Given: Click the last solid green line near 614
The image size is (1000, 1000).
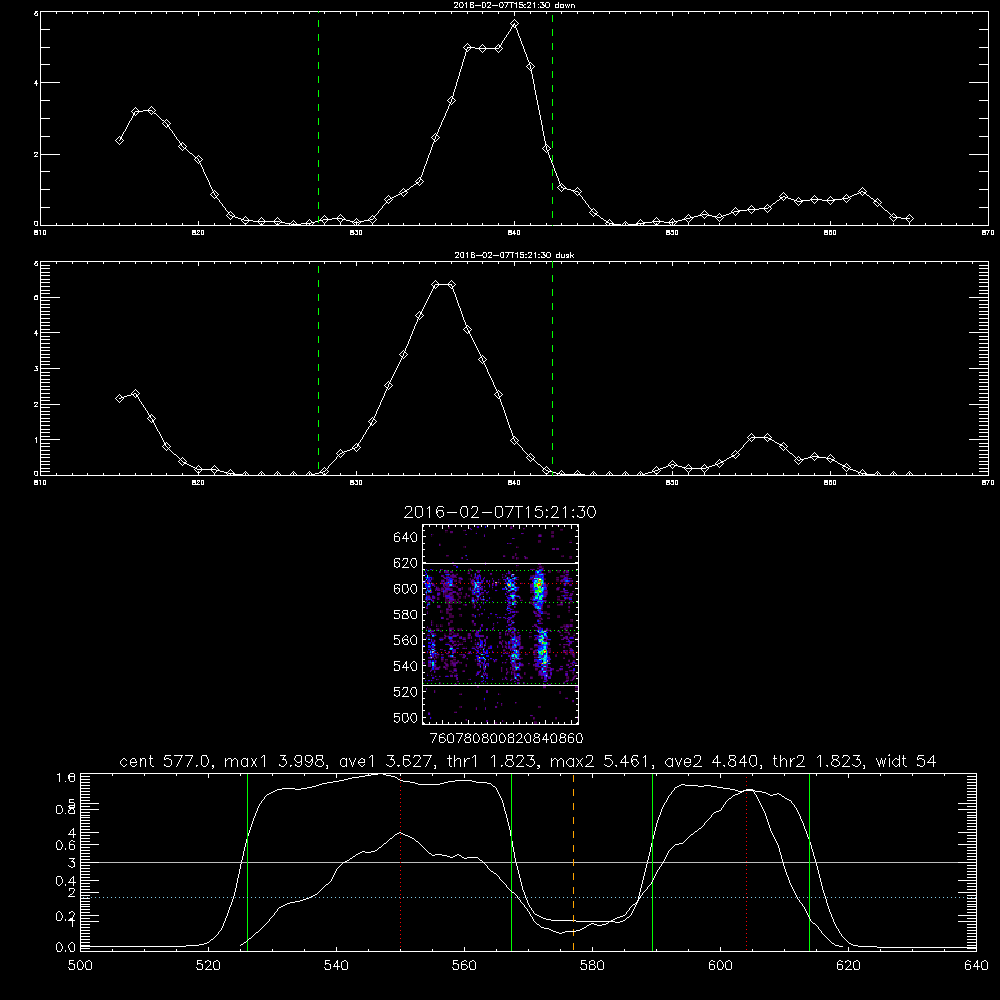Looking at the screenshot, I should [809, 861].
